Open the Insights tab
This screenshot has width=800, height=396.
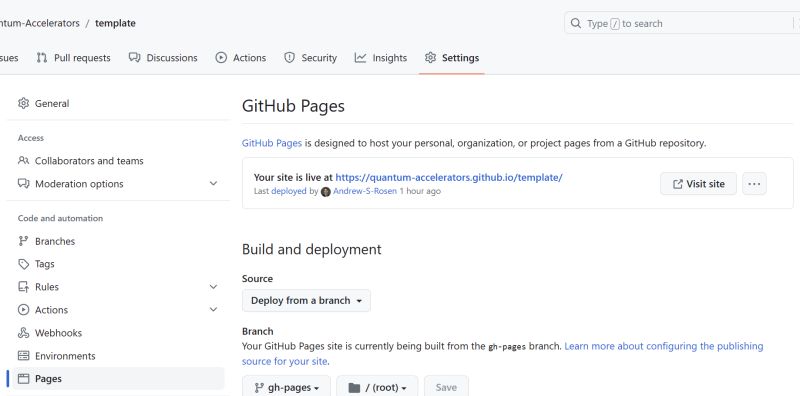click(381, 58)
